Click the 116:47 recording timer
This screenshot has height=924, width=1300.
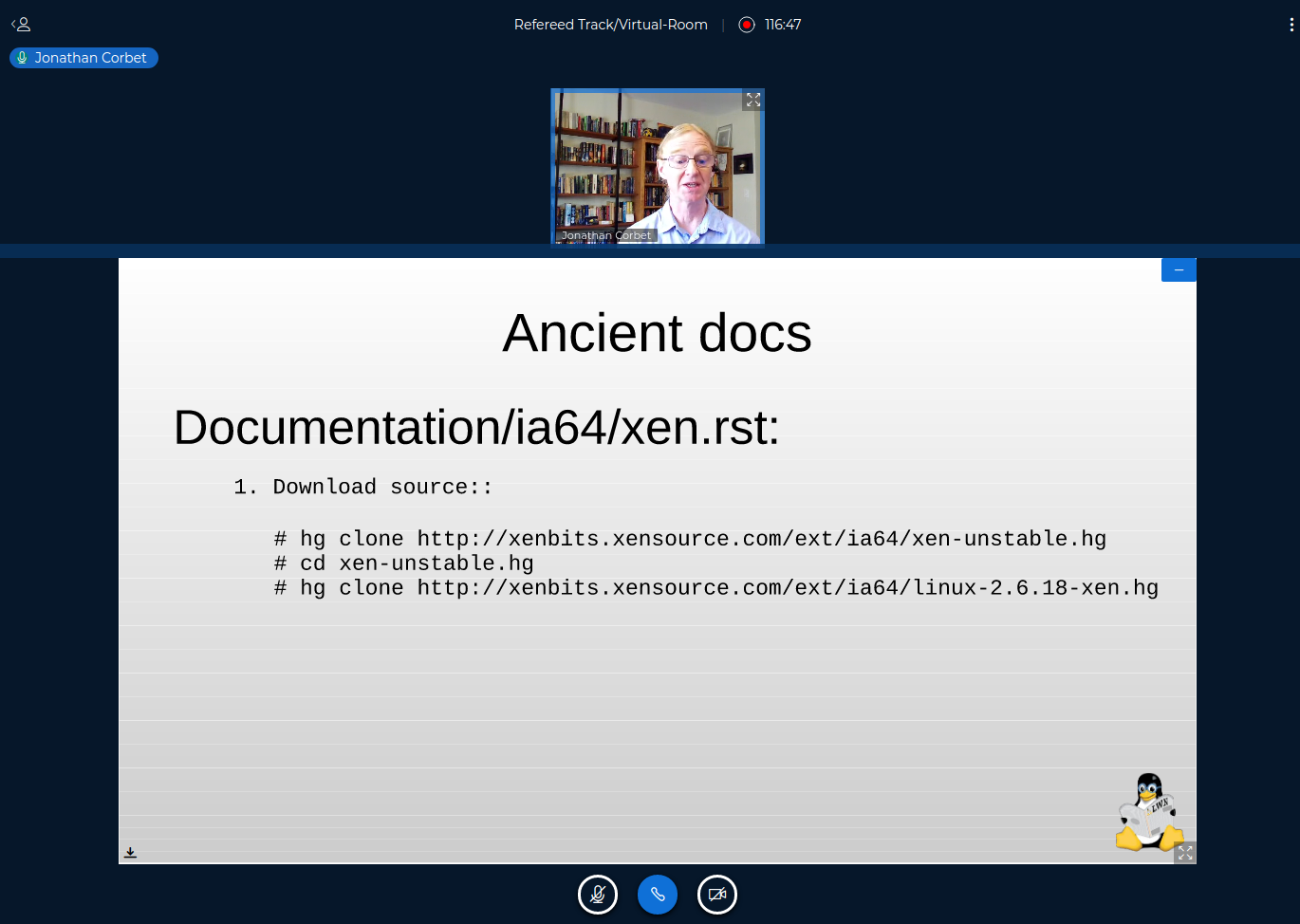point(783,25)
